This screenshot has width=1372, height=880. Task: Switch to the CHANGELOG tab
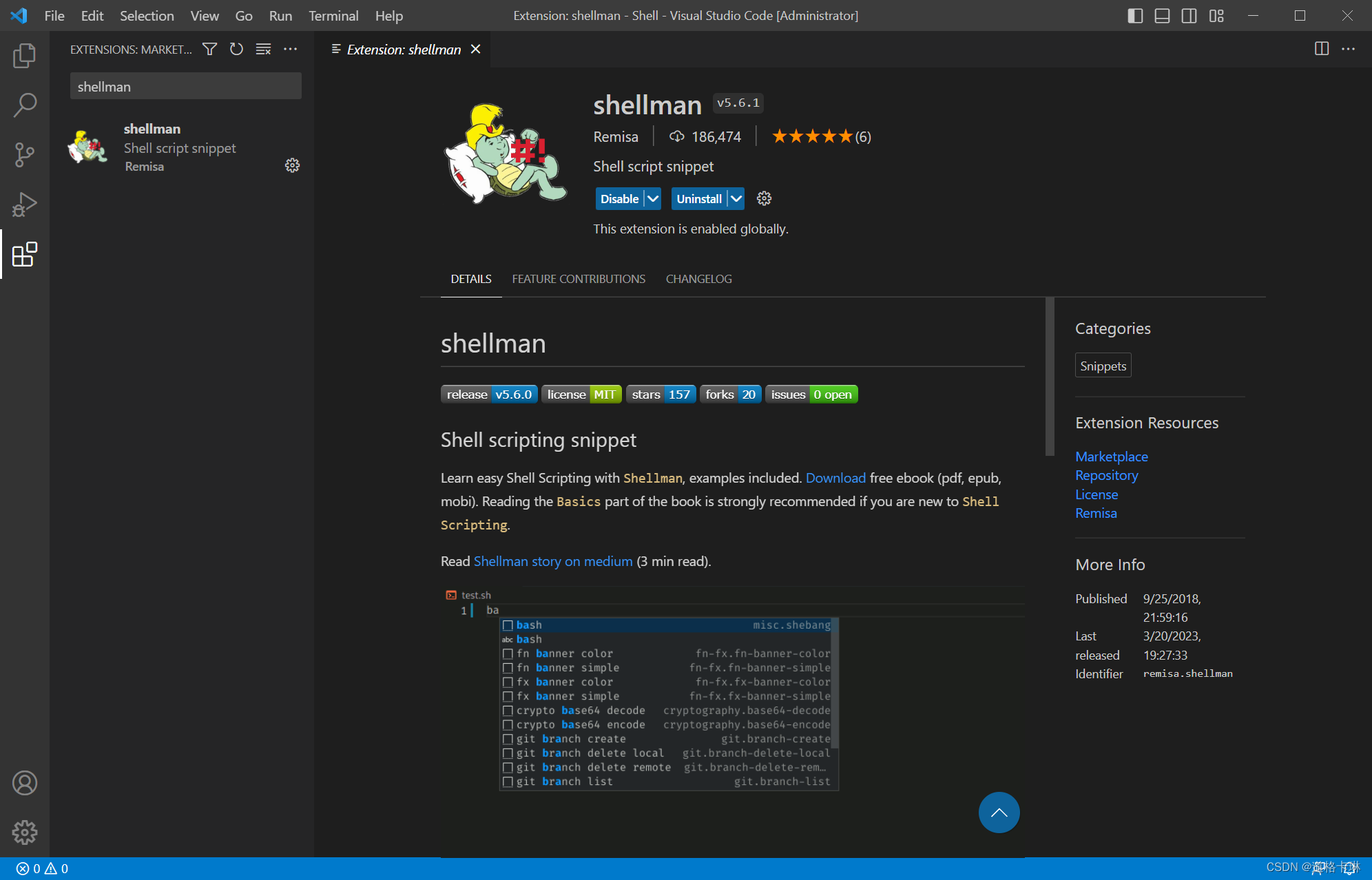click(x=698, y=279)
